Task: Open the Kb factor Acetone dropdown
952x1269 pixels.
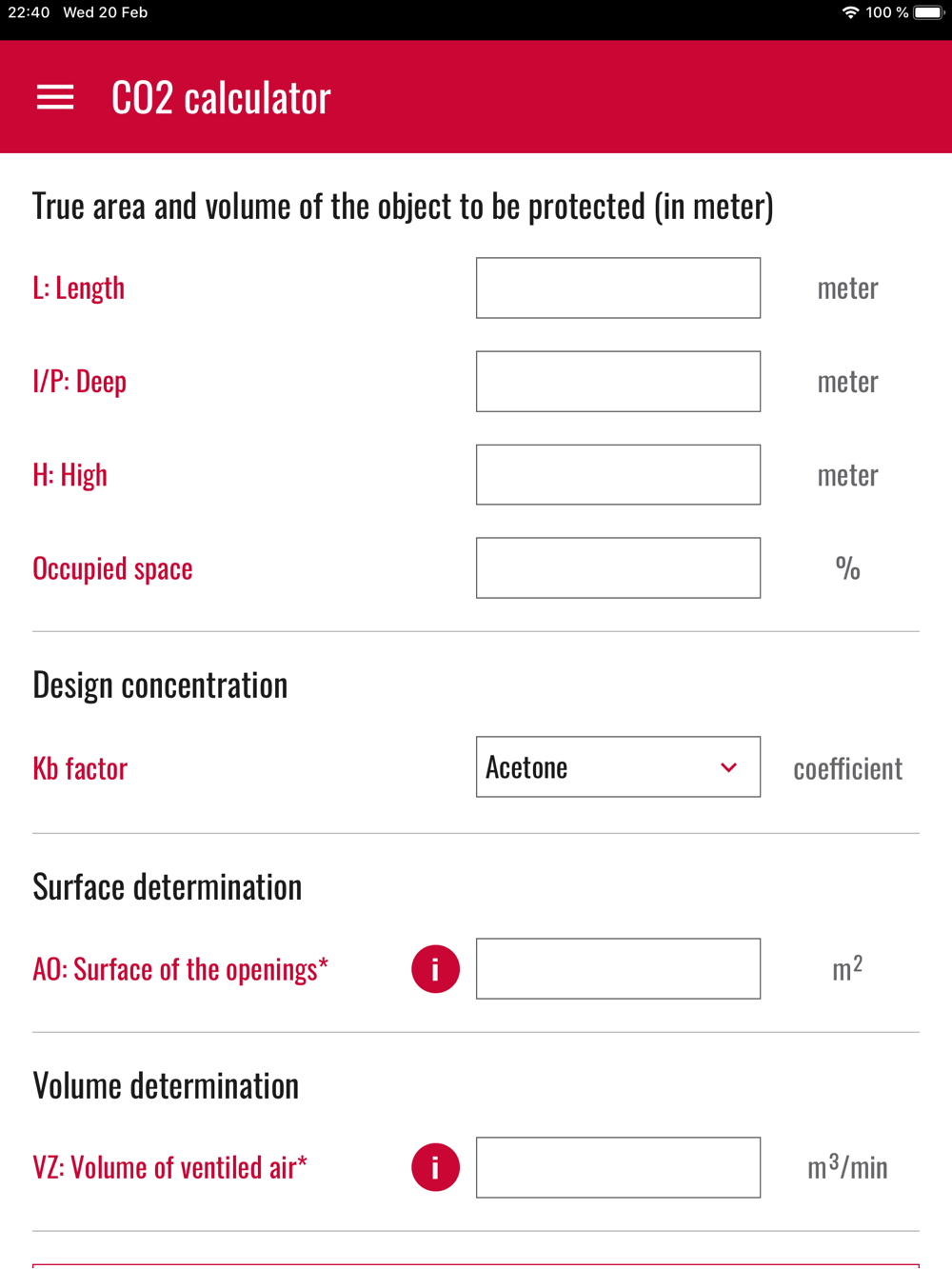Action: point(619,766)
